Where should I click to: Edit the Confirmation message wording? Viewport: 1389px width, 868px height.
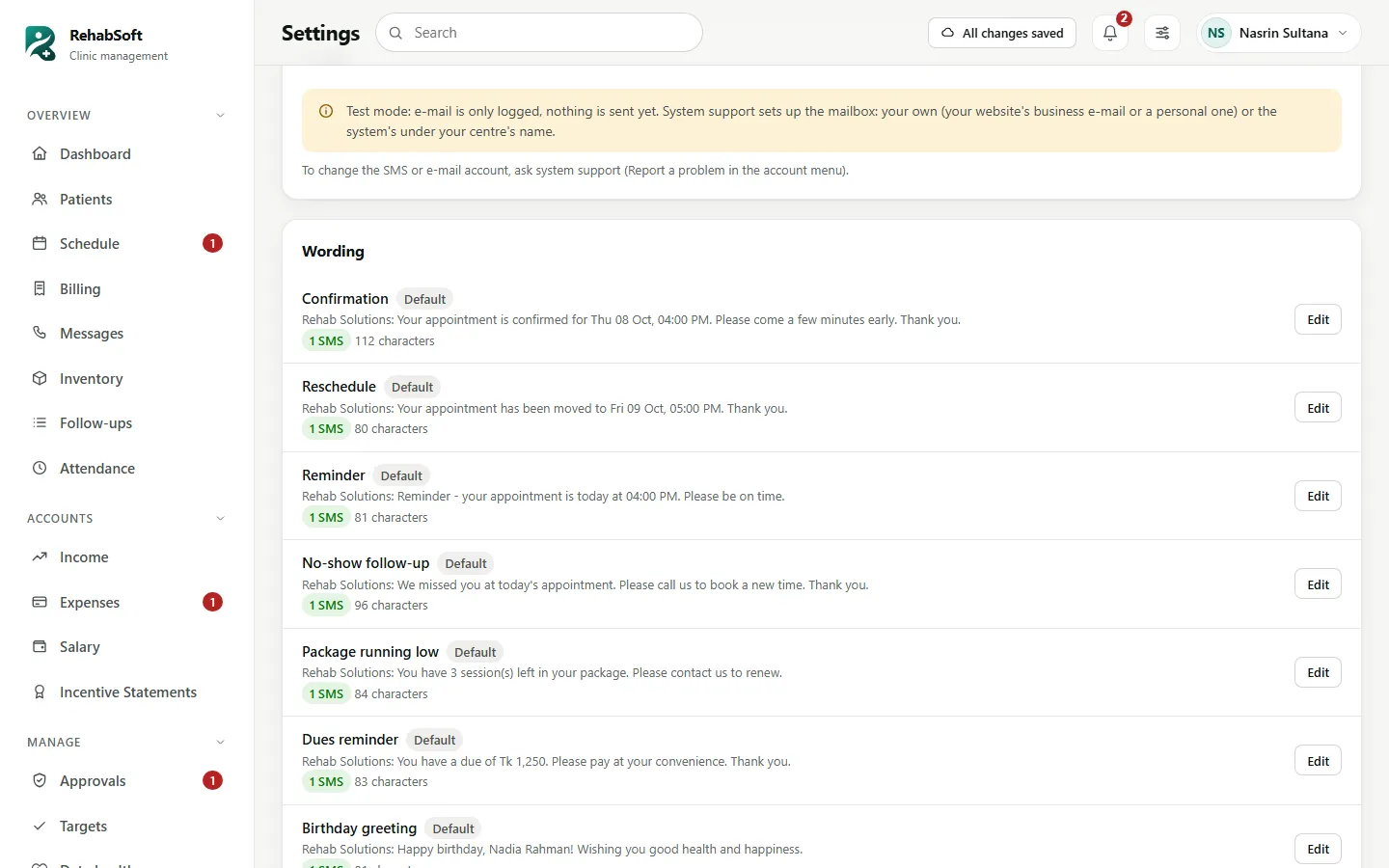[1318, 319]
